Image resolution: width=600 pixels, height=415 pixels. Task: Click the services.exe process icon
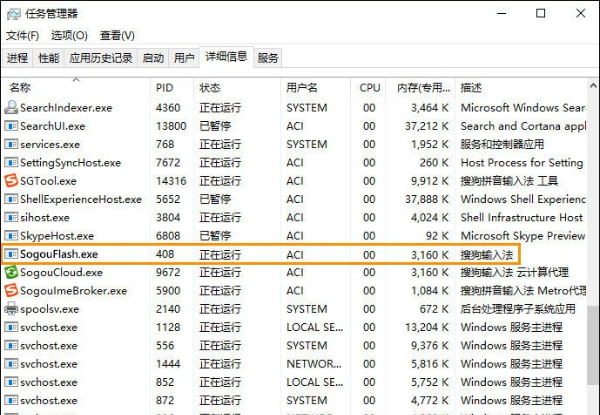tap(11, 144)
